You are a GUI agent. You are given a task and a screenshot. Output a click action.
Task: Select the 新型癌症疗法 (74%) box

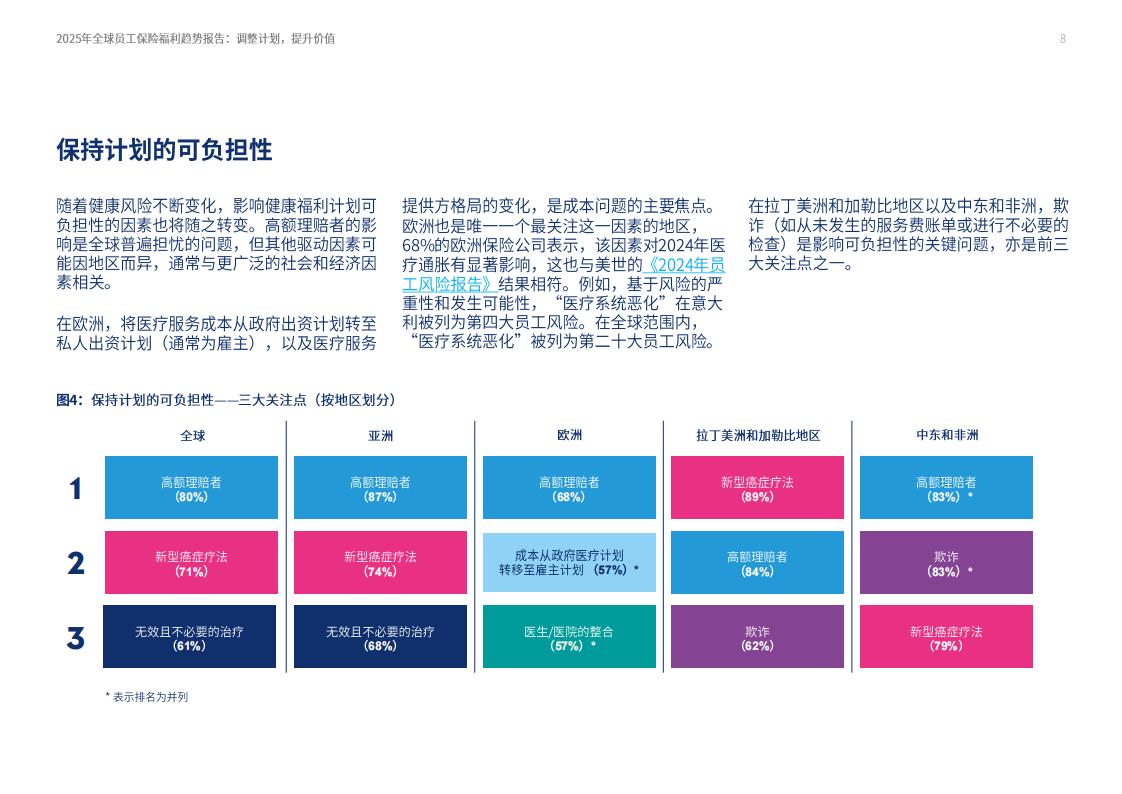tap(380, 562)
